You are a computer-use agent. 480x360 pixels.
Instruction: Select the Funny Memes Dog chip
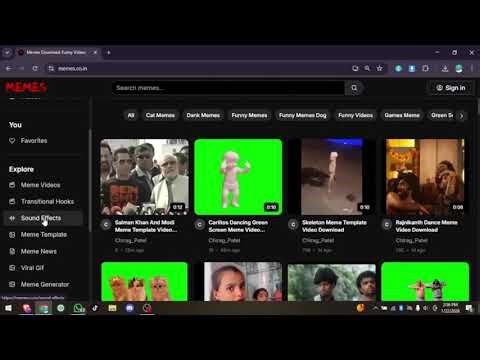(303, 115)
